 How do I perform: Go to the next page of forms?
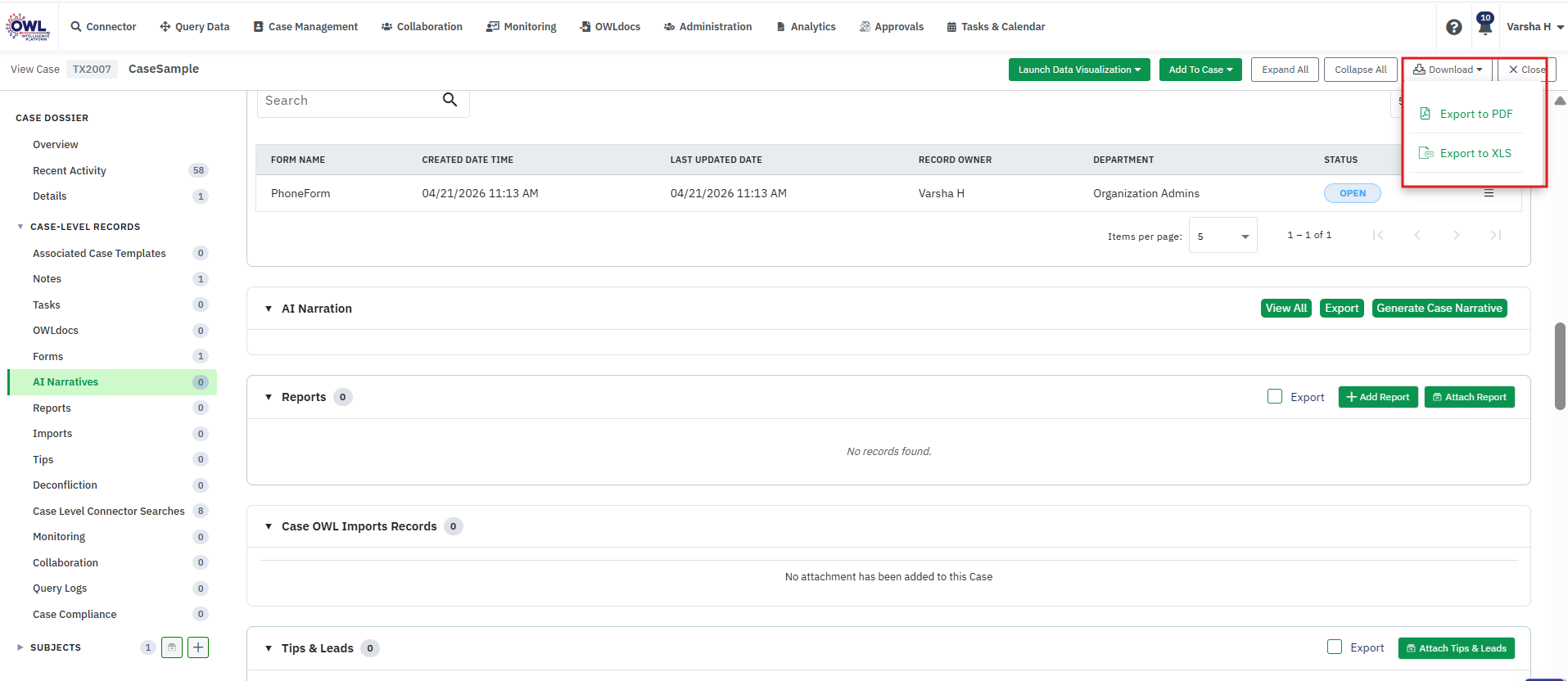pyautogui.click(x=1457, y=235)
